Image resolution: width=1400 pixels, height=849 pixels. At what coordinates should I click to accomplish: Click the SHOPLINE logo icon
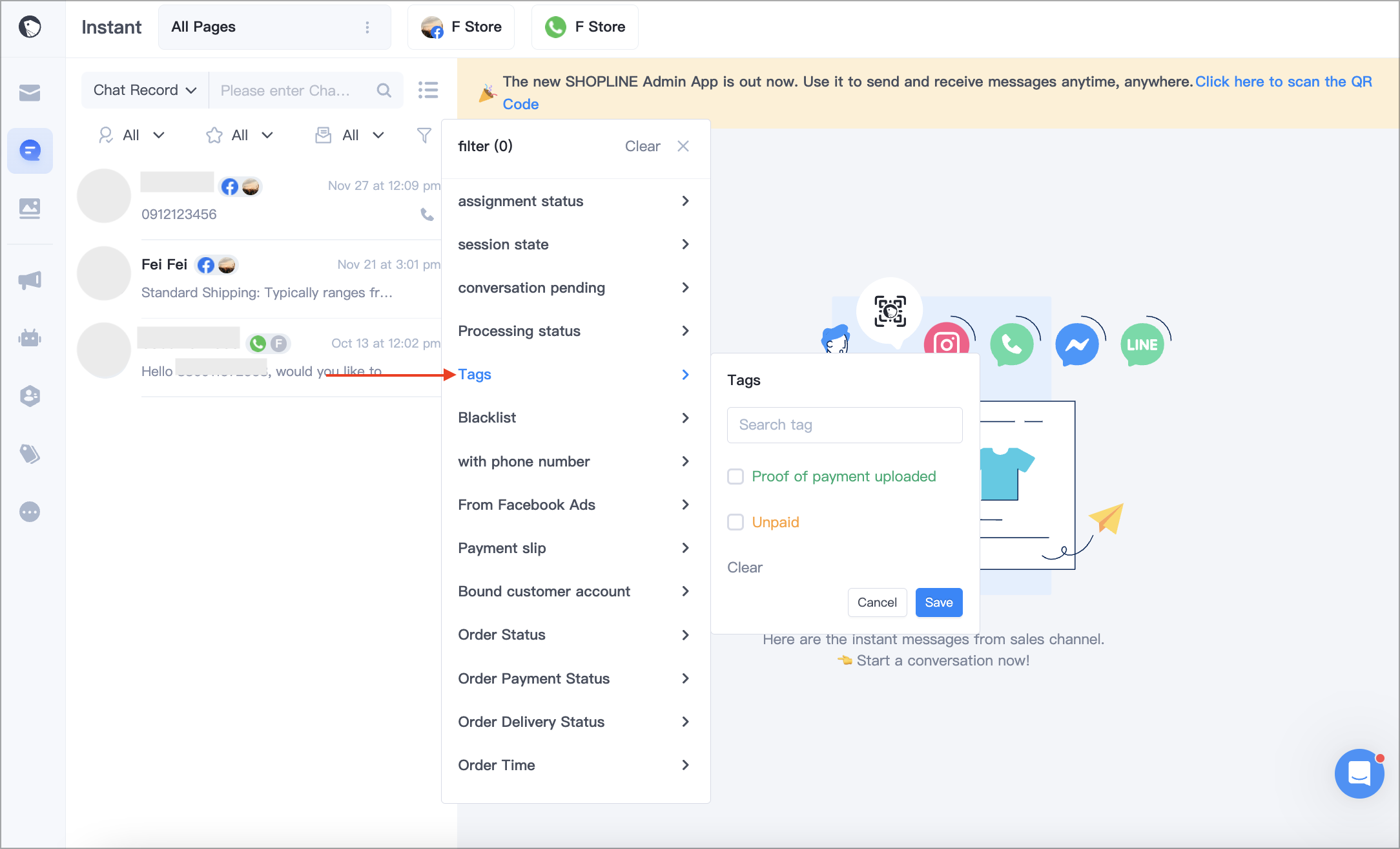point(30,27)
